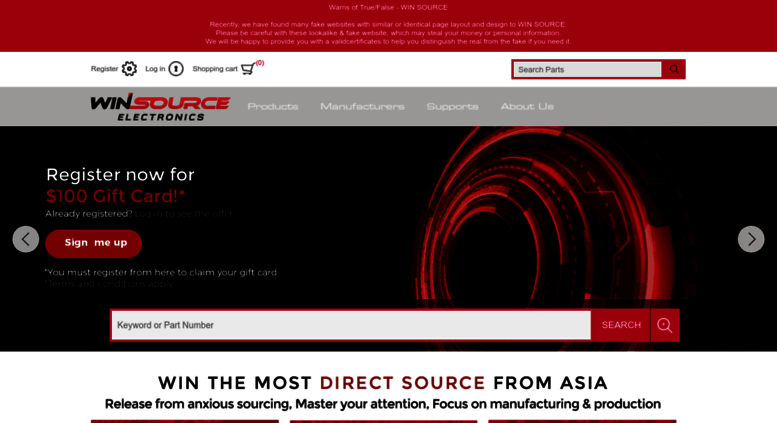Open the Manufacturers menu
Viewport: 777px width, 423px height.
coord(362,106)
